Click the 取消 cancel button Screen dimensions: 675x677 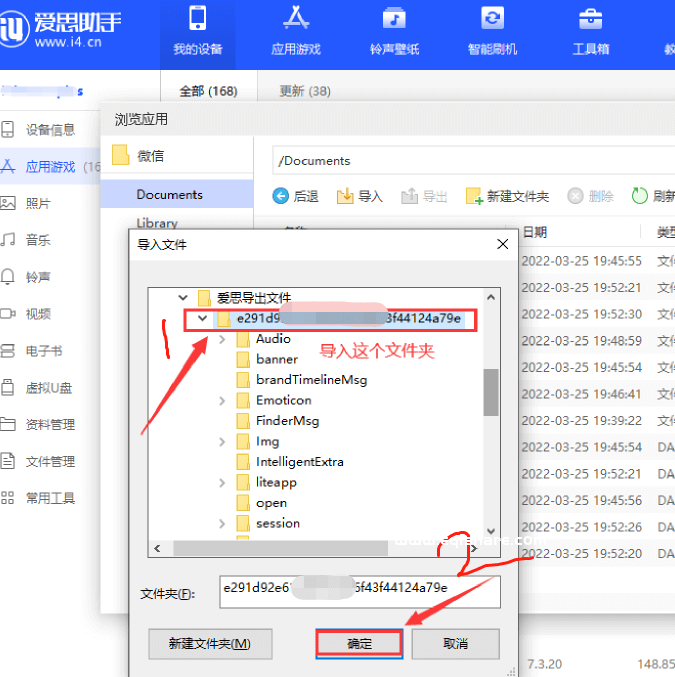[455, 643]
